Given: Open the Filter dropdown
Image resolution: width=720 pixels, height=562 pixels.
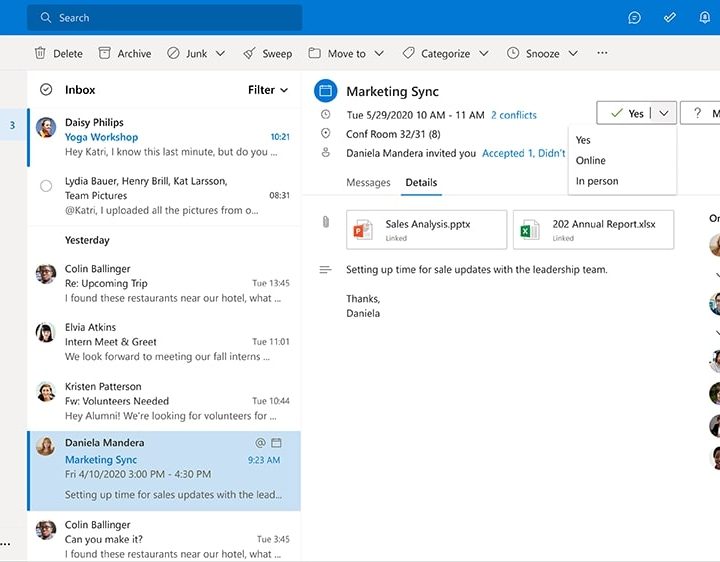Looking at the screenshot, I should pyautogui.click(x=268, y=90).
